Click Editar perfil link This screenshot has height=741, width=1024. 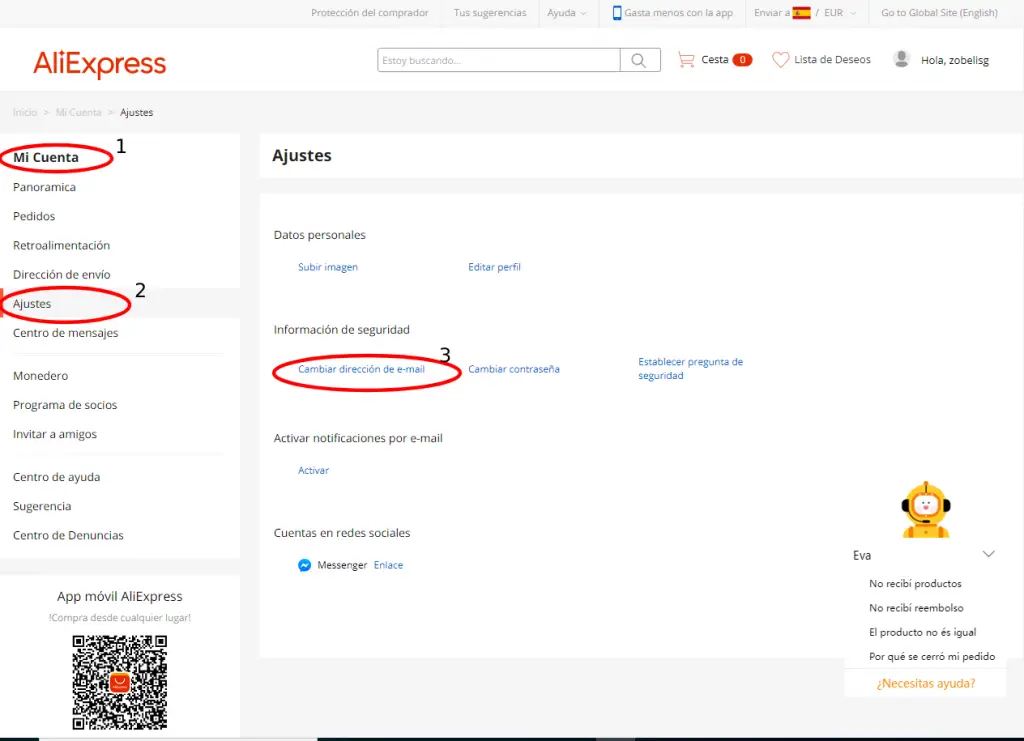[494, 267]
